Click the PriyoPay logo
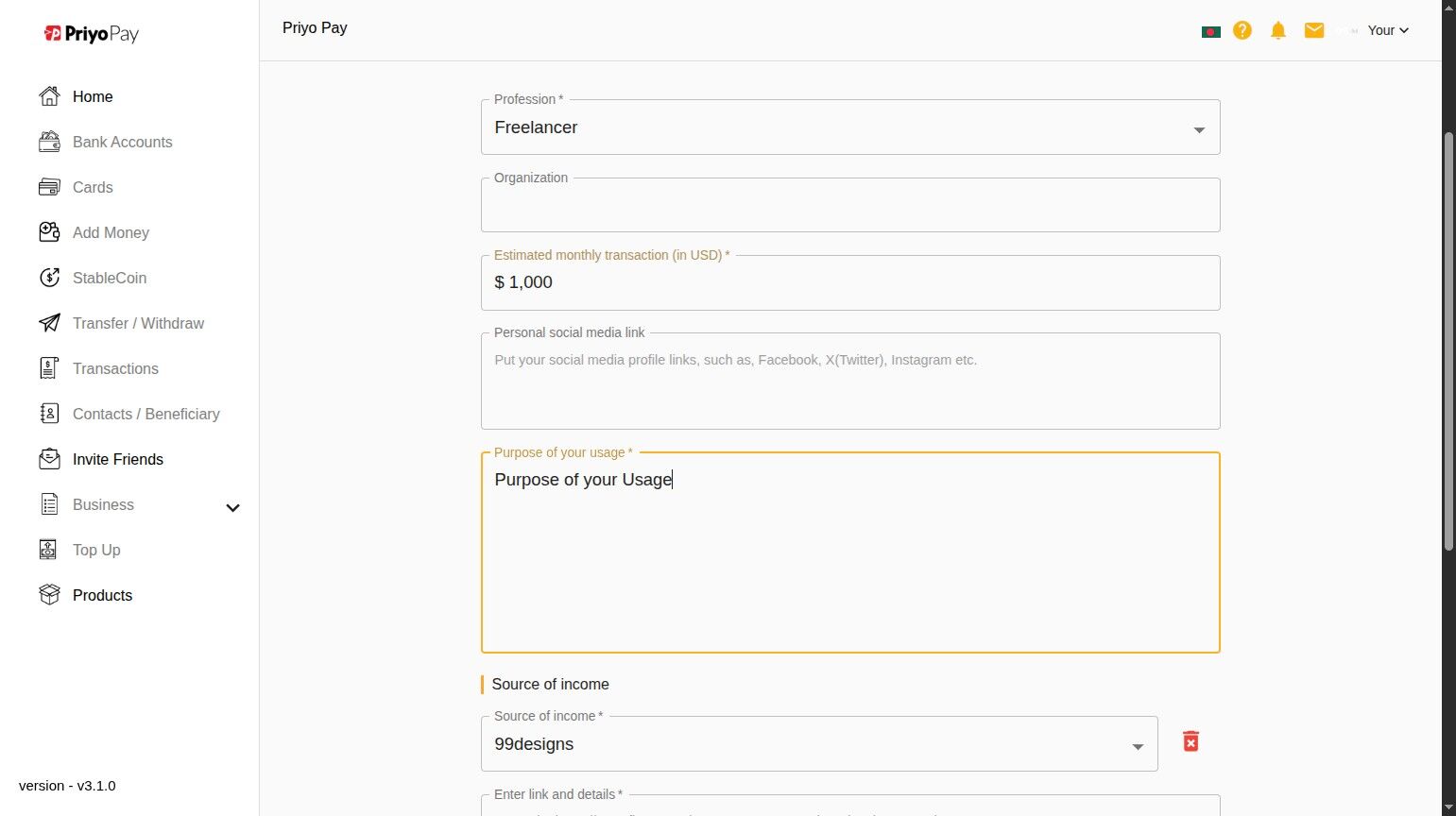The image size is (1456, 816). click(92, 34)
